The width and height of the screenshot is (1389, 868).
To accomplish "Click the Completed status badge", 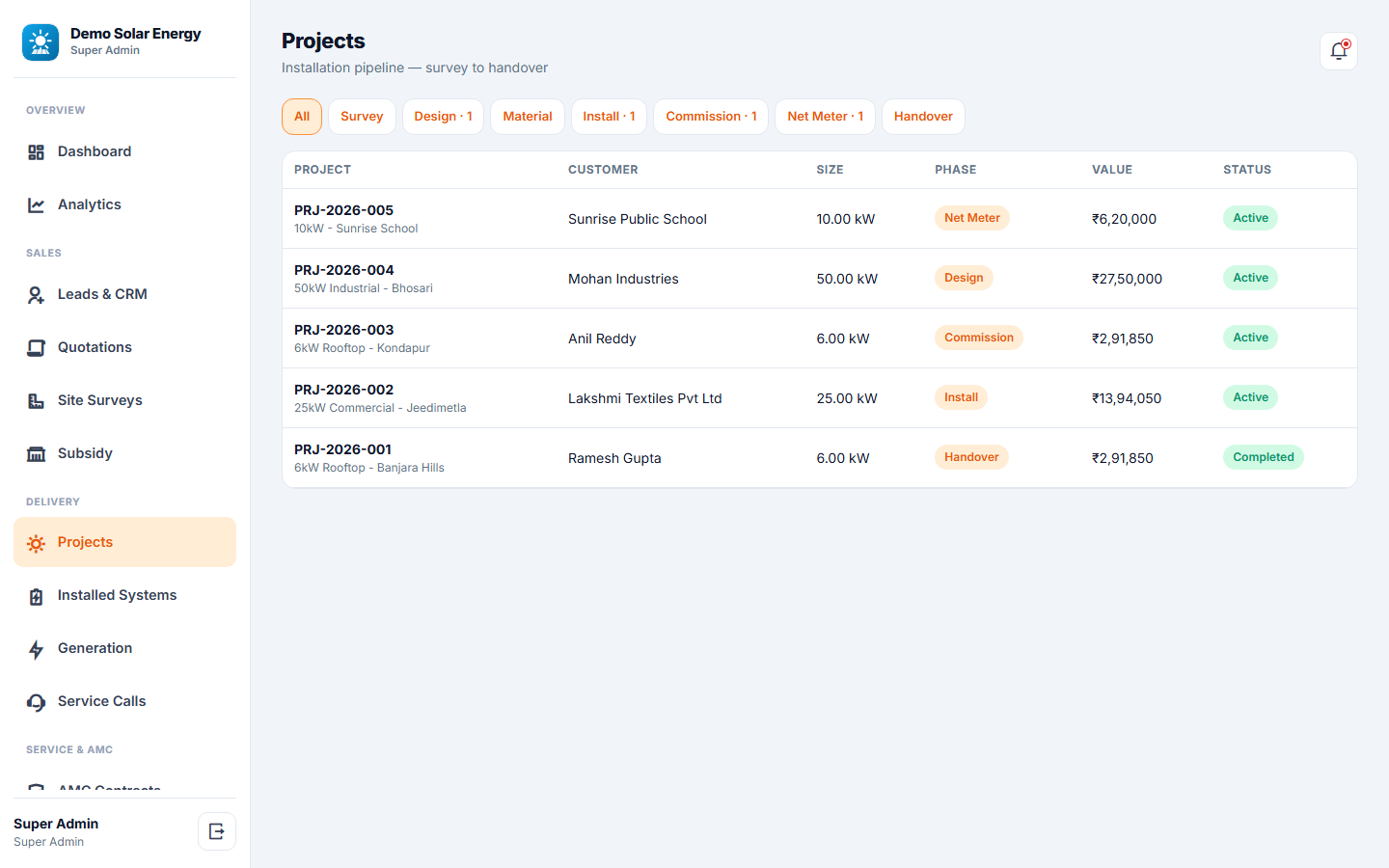I will (1263, 457).
